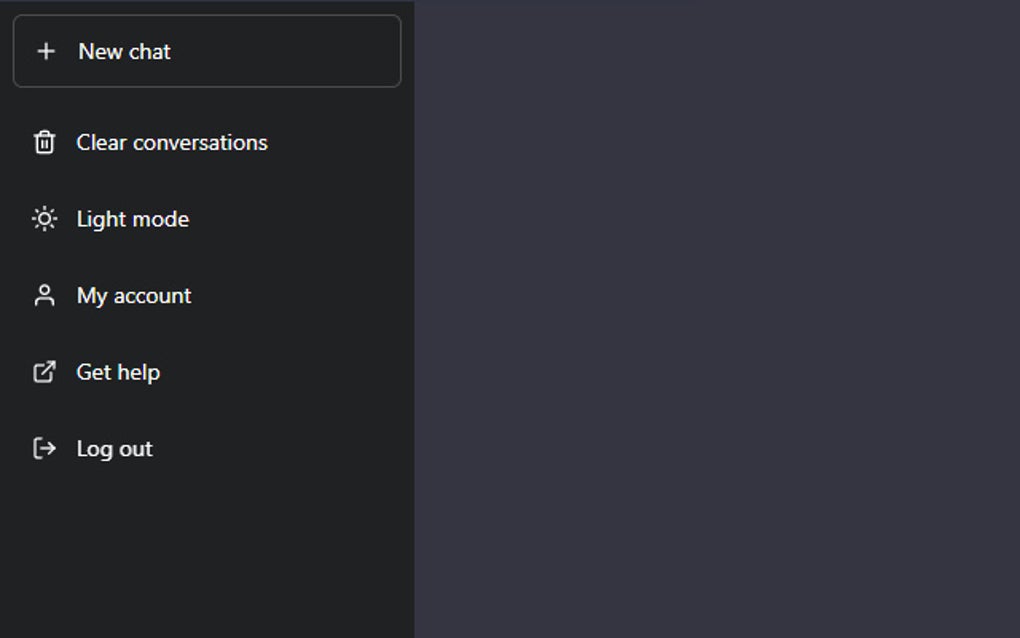Enable Light mode by clicking its label
Screen dimensions: 1020x638
(x=131, y=219)
